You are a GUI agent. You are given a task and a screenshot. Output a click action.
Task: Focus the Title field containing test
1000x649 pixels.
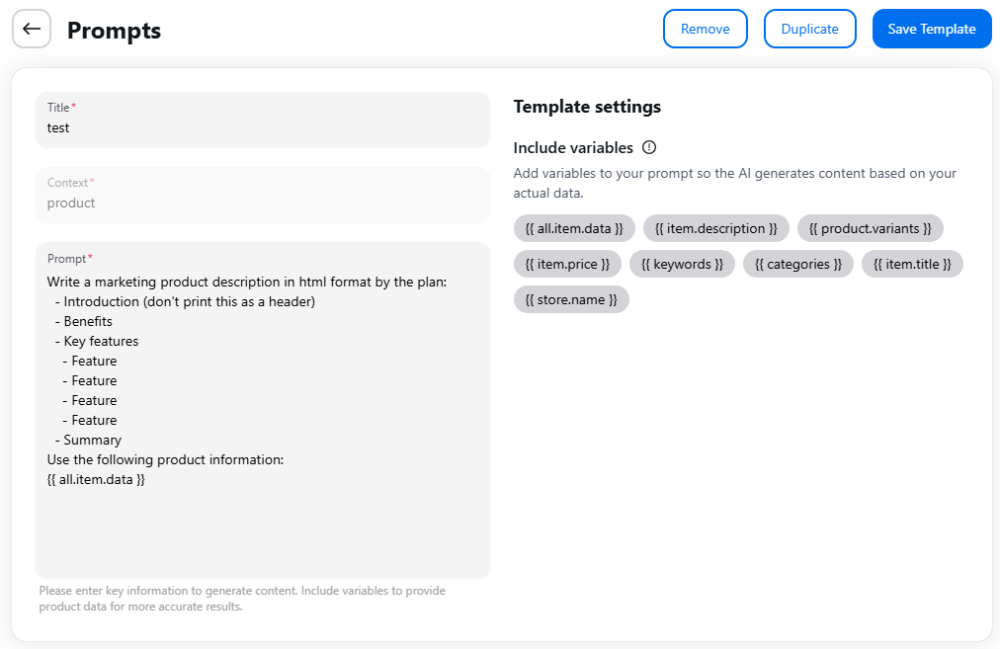pyautogui.click(x=263, y=120)
